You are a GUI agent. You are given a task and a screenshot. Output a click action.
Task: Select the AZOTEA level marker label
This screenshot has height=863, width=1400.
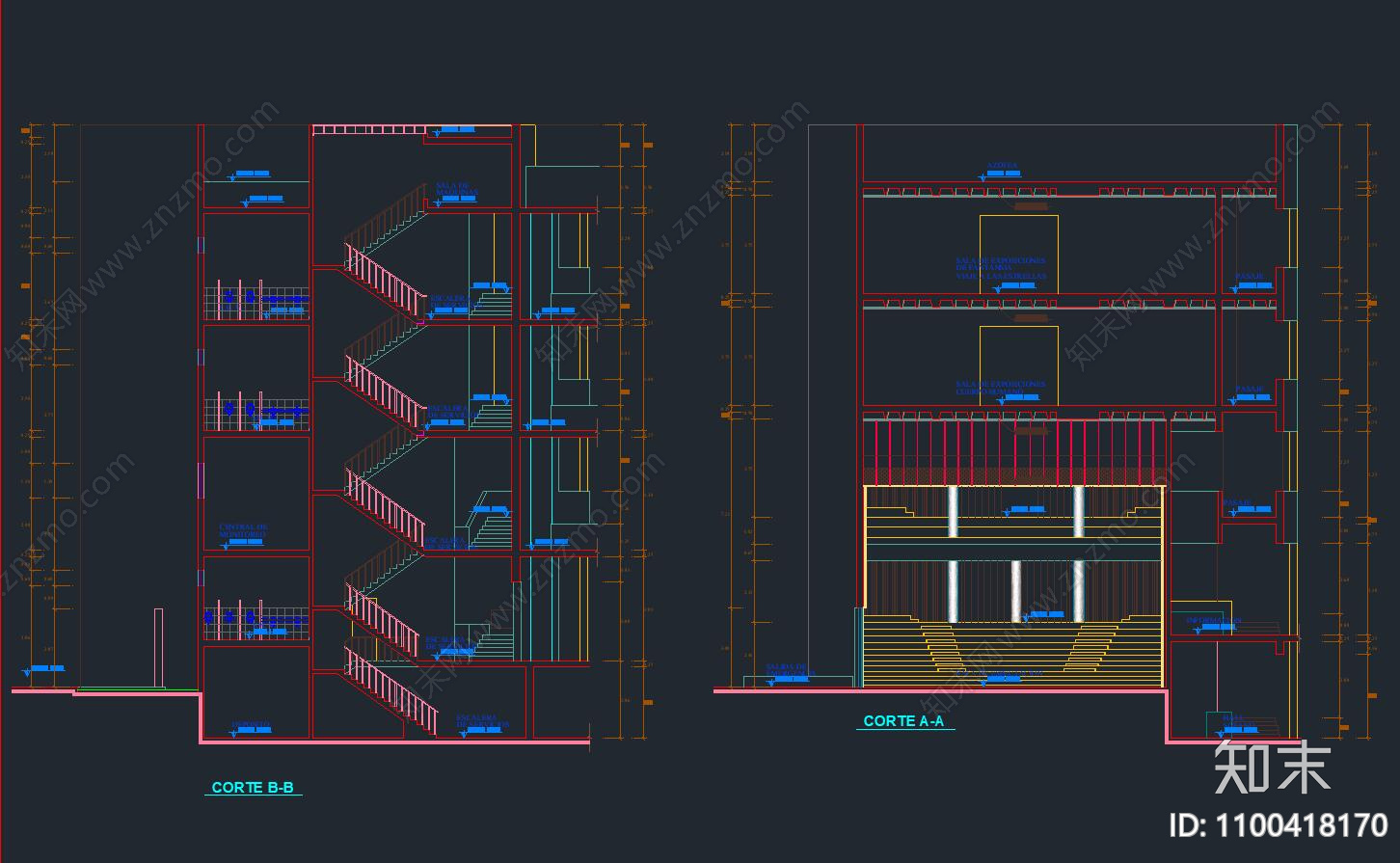point(1002,167)
